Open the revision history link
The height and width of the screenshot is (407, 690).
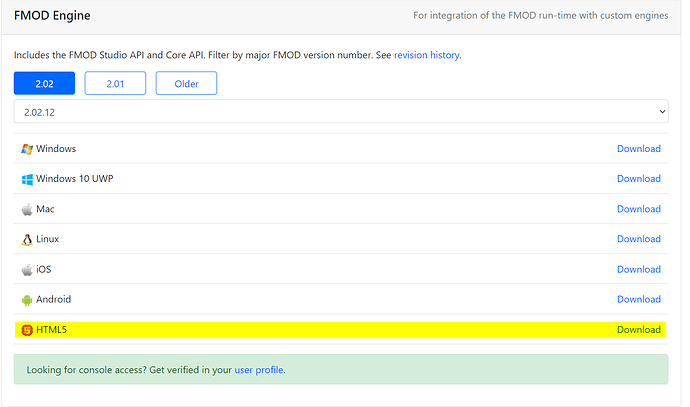426,55
